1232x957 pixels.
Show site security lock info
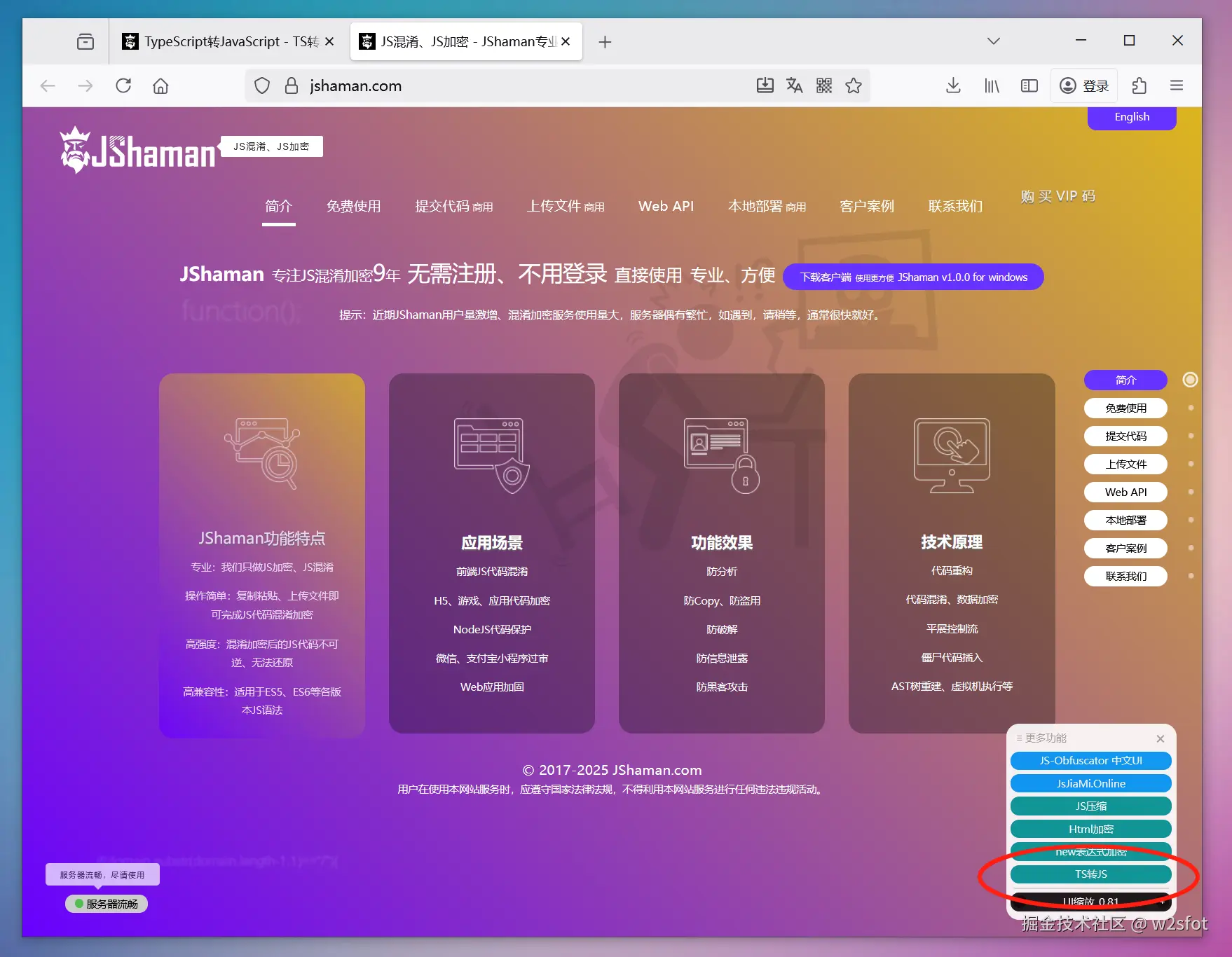click(x=292, y=86)
